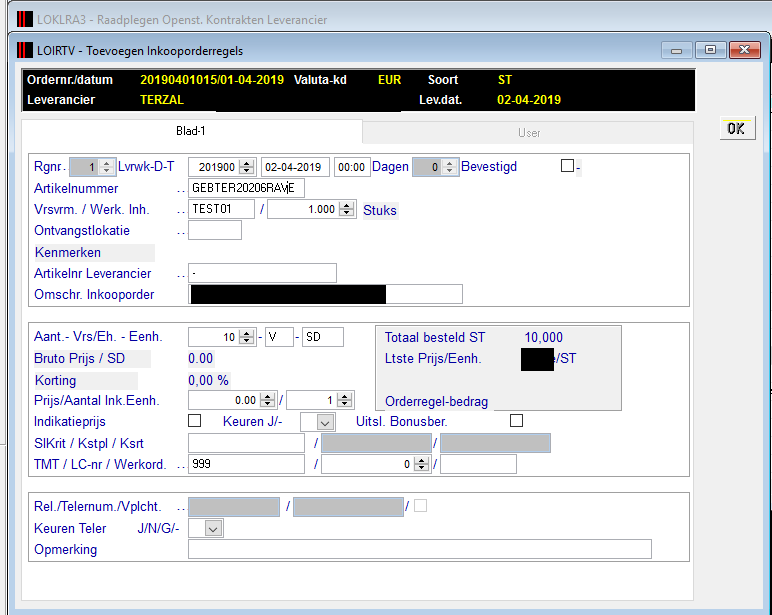Click the time field 00:00

tap(352, 167)
